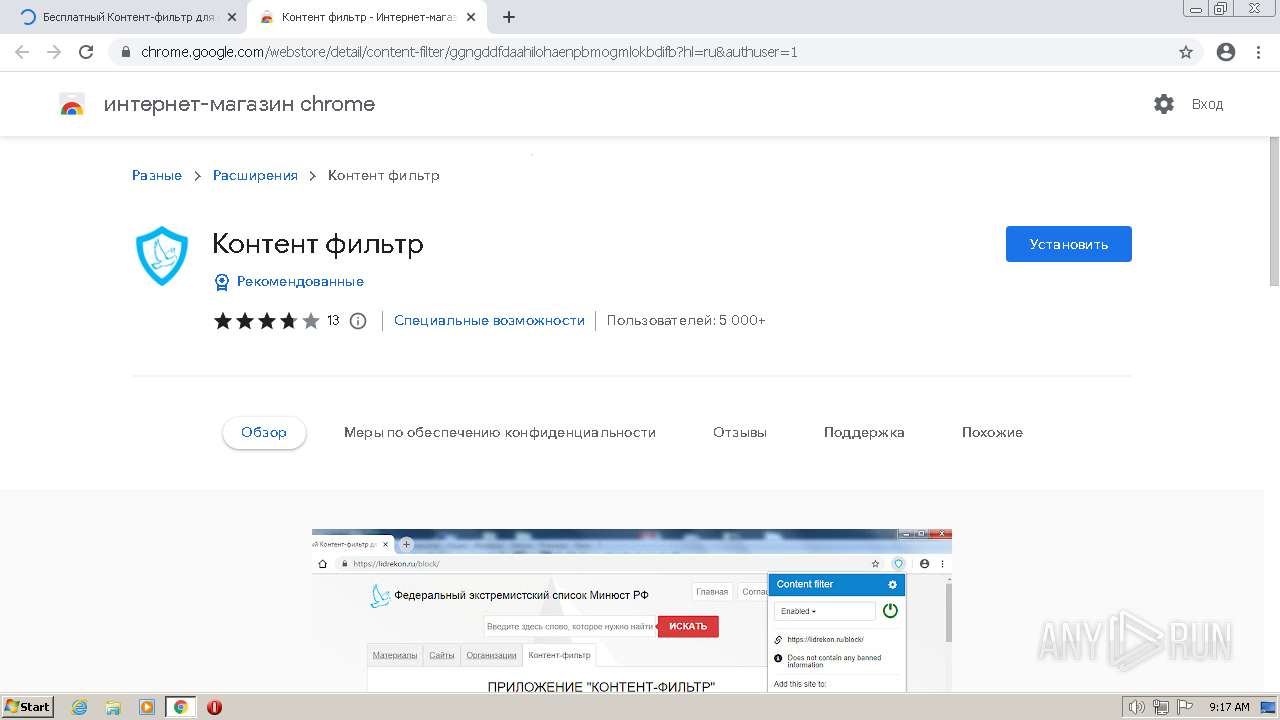Switch to Chrome on the taskbar
The height and width of the screenshot is (720, 1280).
click(x=181, y=706)
